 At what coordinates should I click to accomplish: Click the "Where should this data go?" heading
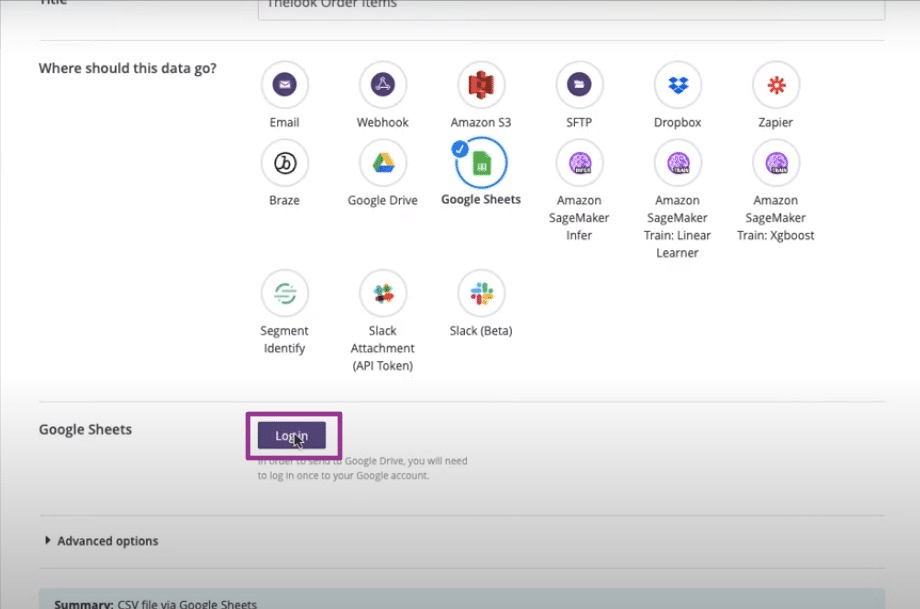(127, 68)
